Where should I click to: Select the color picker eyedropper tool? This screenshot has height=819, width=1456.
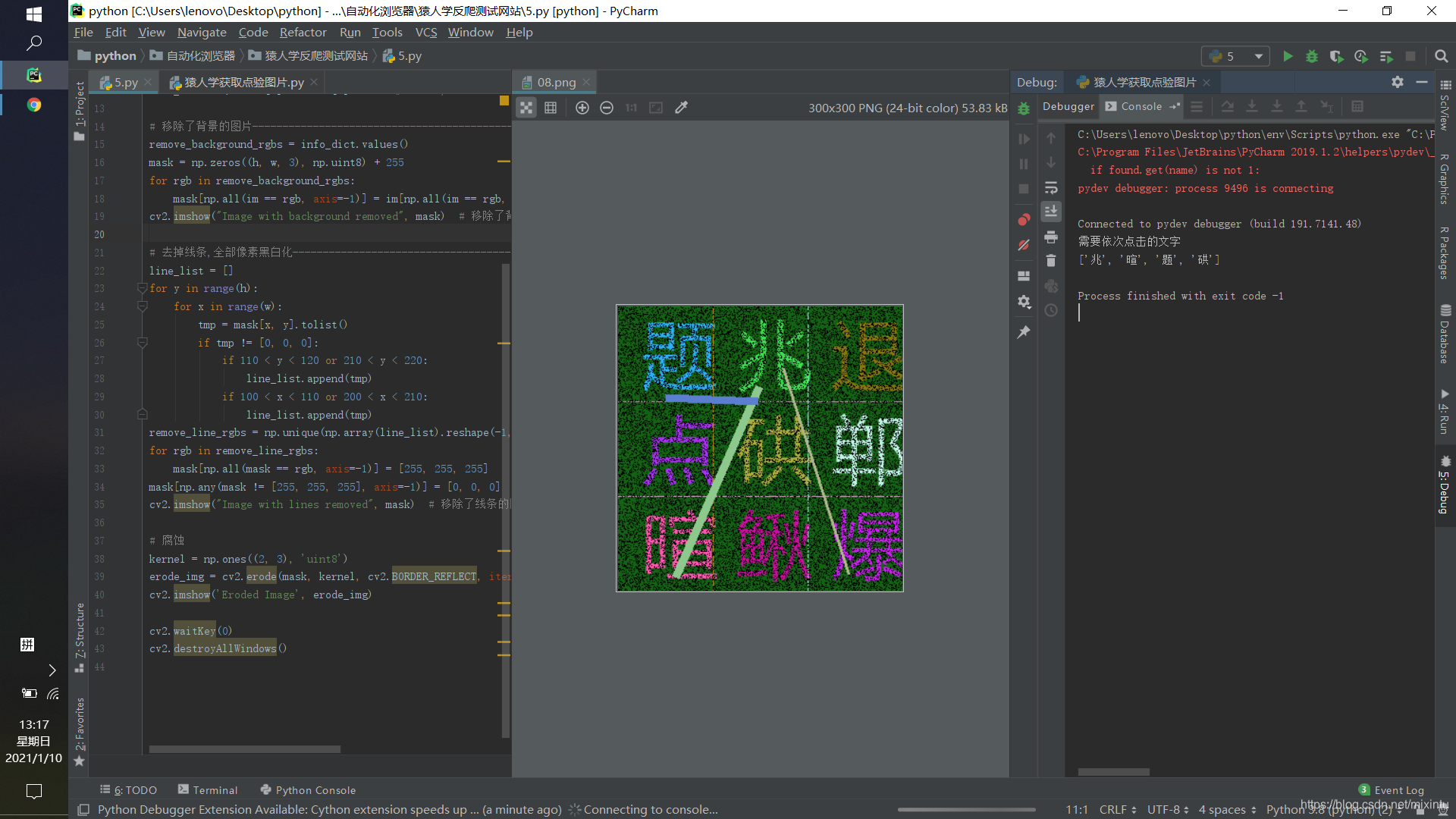pyautogui.click(x=682, y=108)
